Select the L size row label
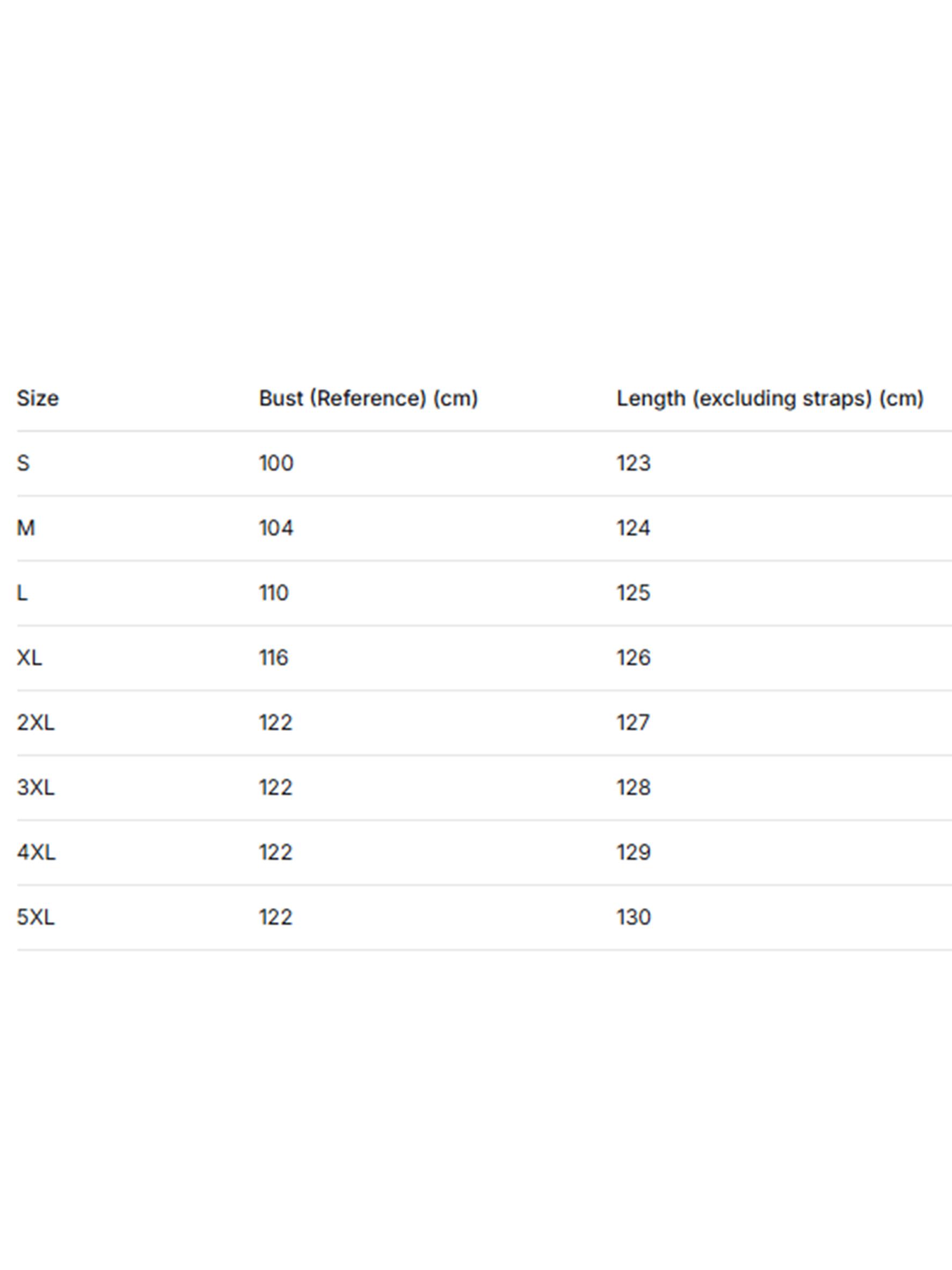Image resolution: width=952 pixels, height=1270 pixels. tap(23, 593)
